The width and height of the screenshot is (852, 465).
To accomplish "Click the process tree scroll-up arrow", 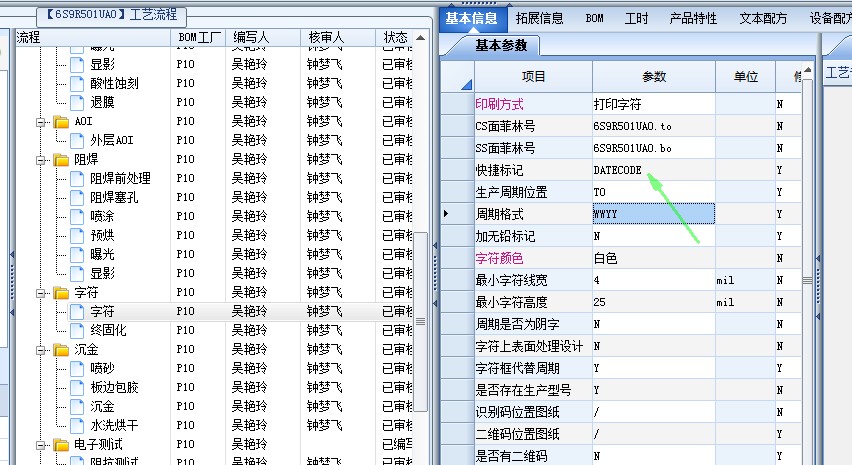I will pos(420,37).
